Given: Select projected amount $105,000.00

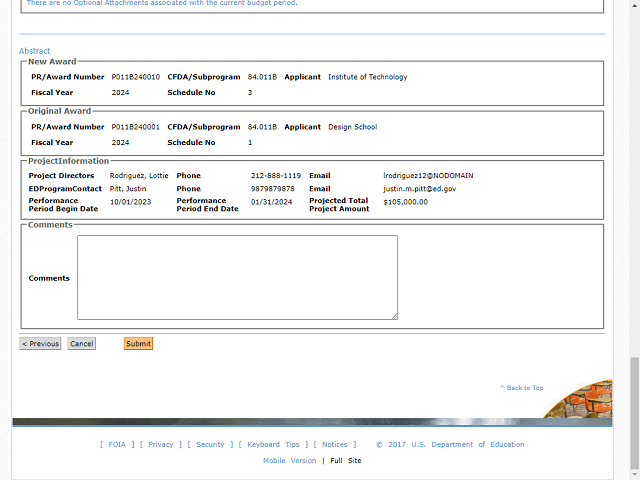Looking at the screenshot, I should [x=405, y=202].
